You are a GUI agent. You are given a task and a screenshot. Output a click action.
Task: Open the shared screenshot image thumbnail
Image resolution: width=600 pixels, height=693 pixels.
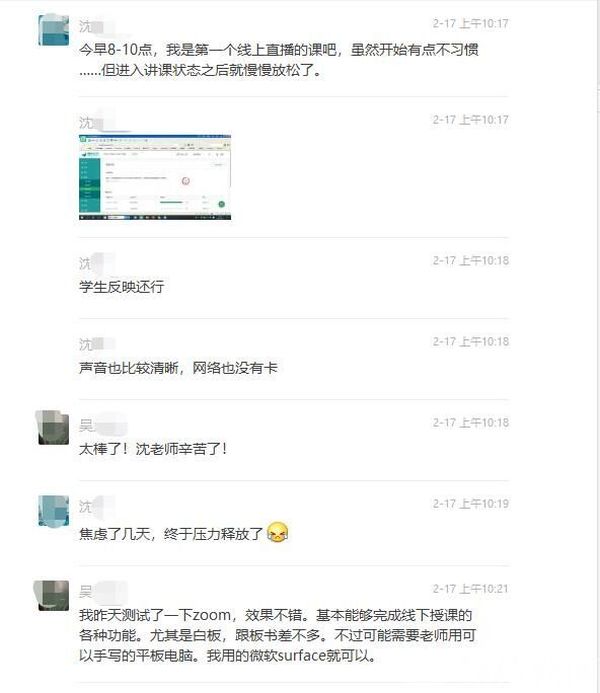(x=155, y=177)
